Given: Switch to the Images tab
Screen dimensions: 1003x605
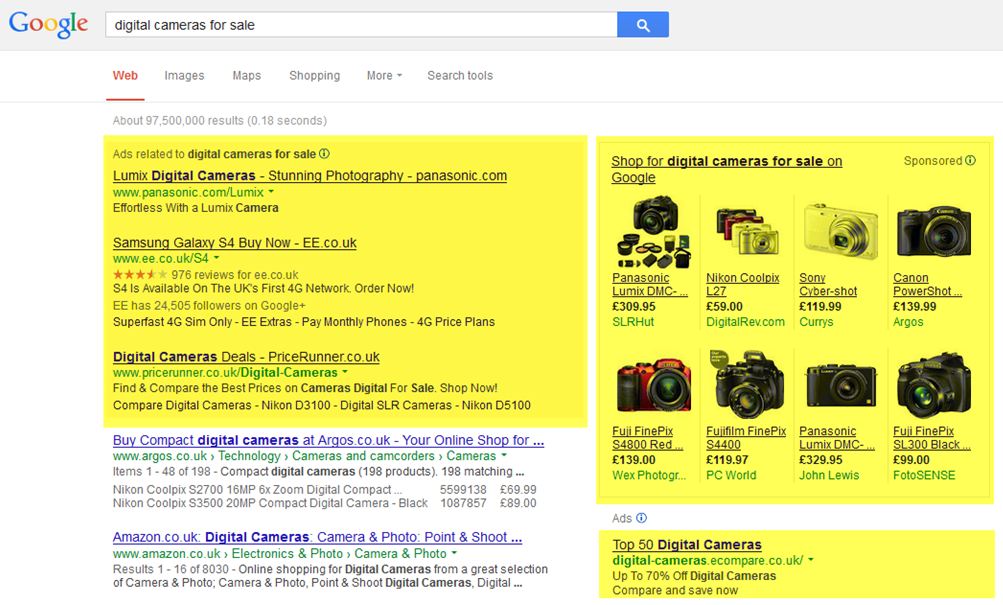Looking at the screenshot, I should 184,75.
